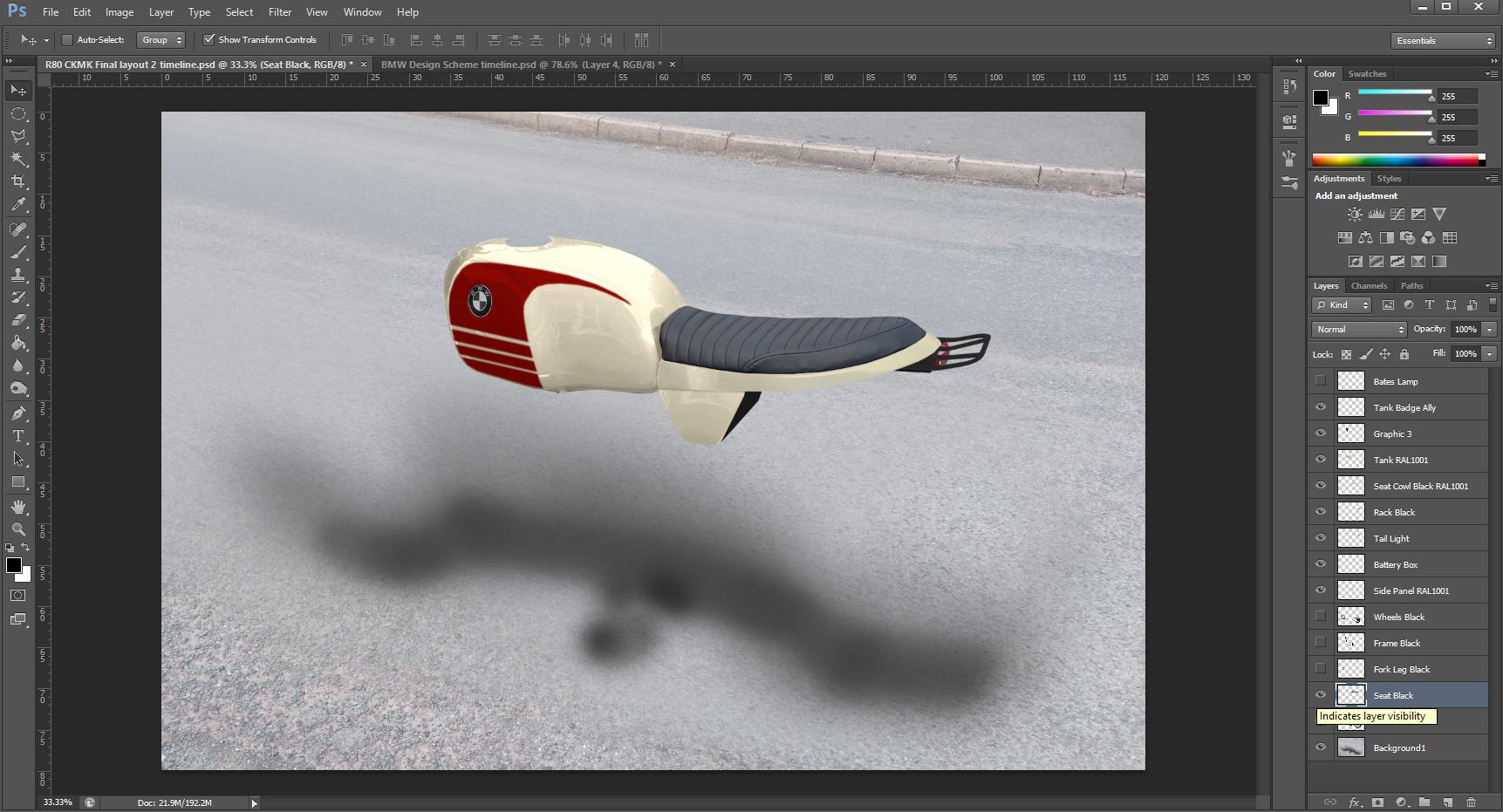Image resolution: width=1503 pixels, height=812 pixels.
Task: Select the Rectangle shape tool
Action: [x=18, y=481]
